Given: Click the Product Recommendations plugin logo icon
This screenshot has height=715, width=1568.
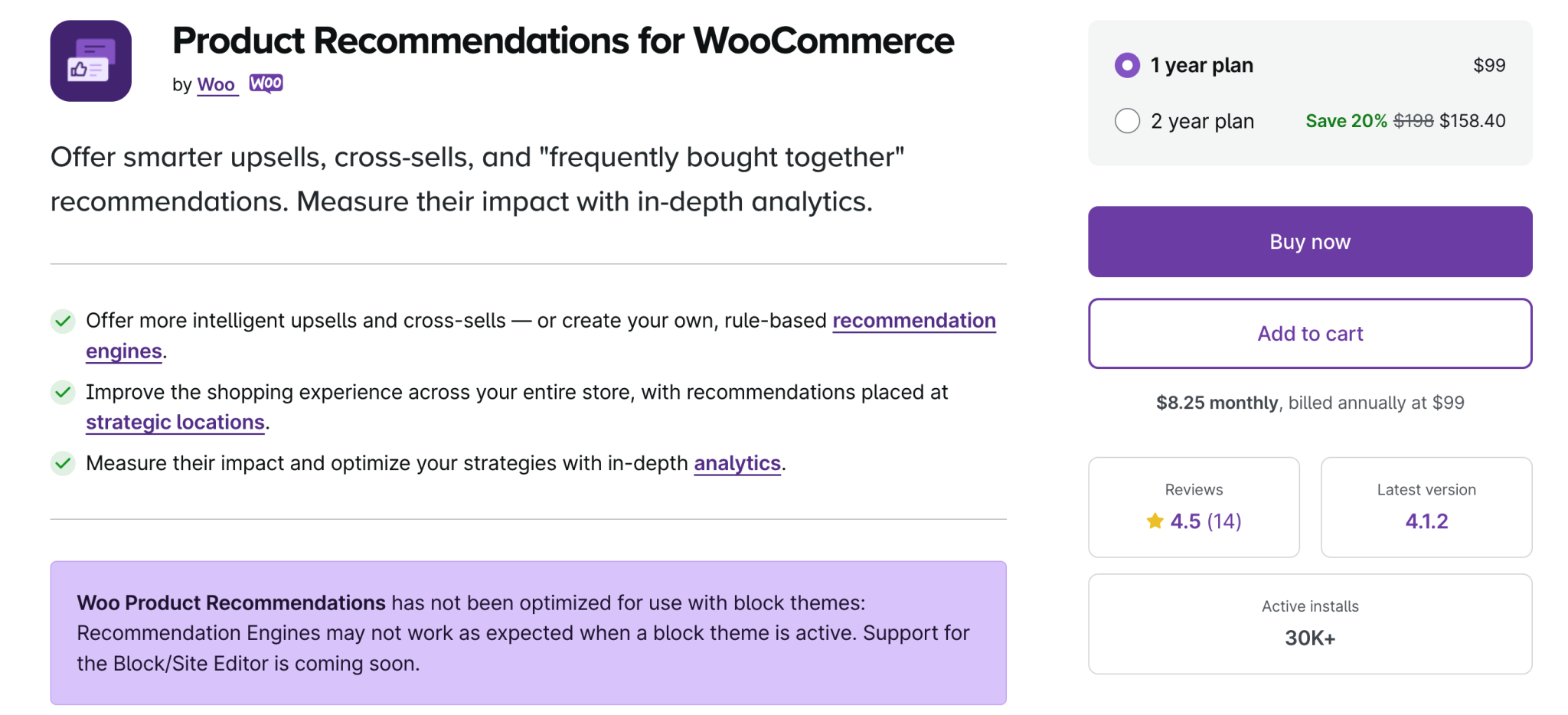Looking at the screenshot, I should [x=90, y=61].
